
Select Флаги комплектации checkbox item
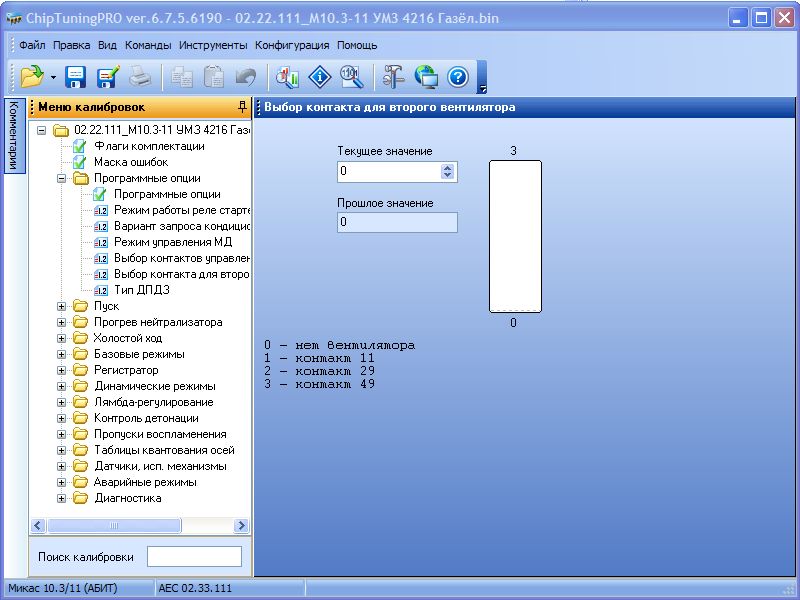click(x=149, y=146)
